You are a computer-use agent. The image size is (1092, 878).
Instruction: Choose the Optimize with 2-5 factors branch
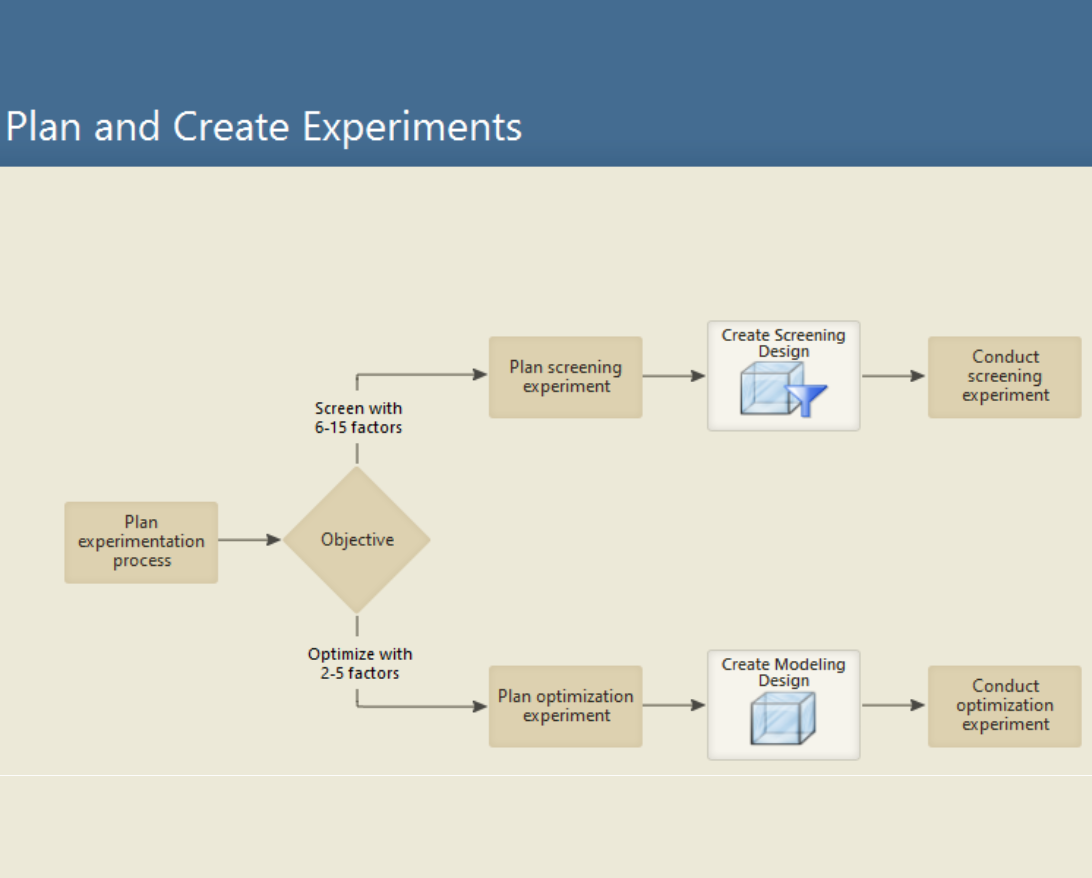(359, 663)
